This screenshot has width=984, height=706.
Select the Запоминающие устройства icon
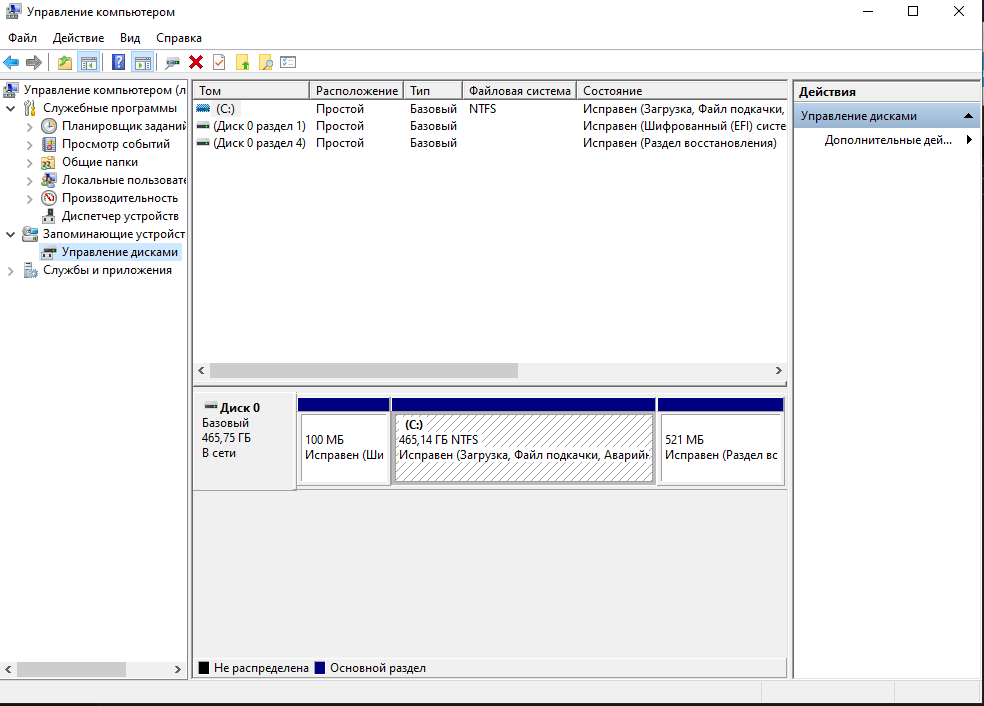coord(29,234)
